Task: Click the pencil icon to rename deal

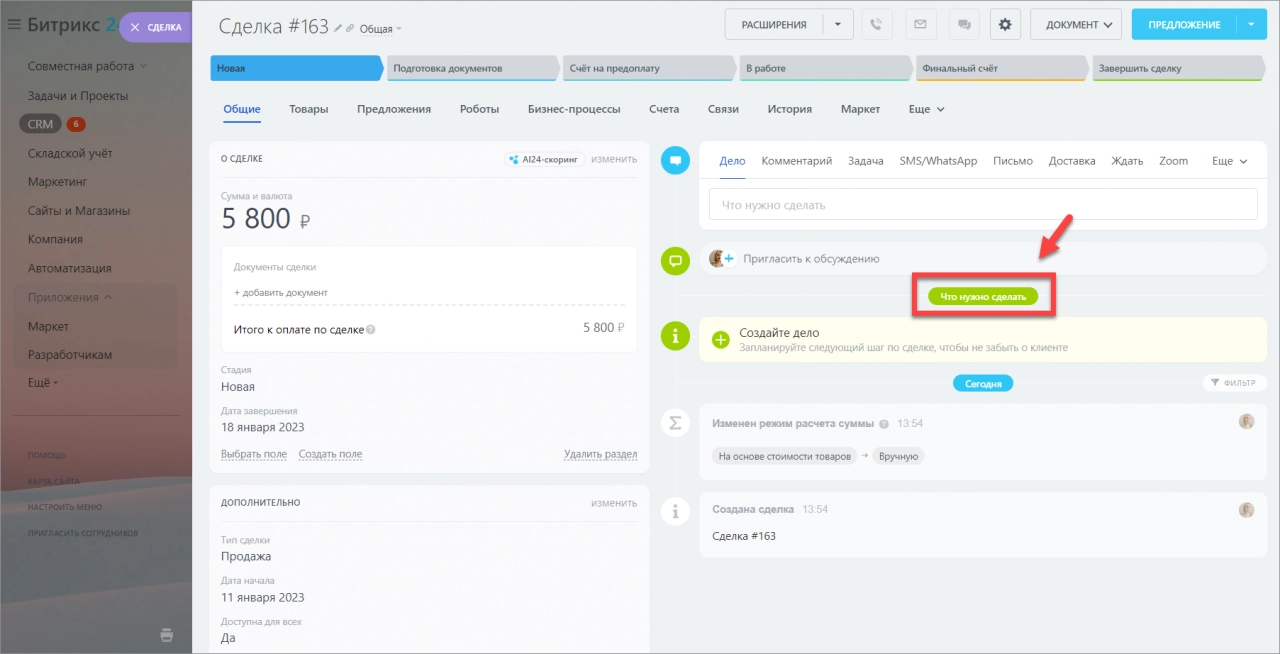Action: (339, 28)
